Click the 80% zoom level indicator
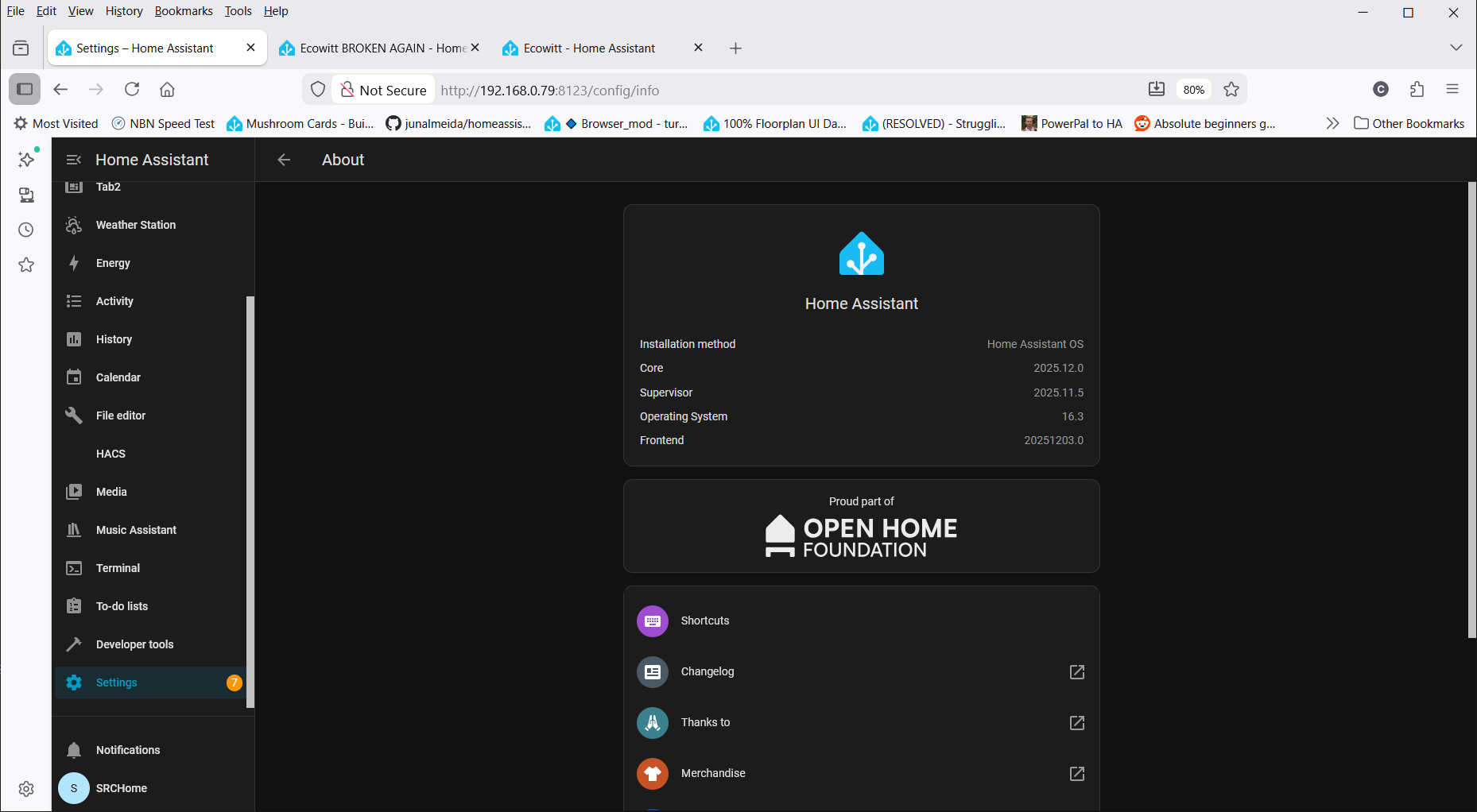Screen dimensions: 1477x812 point(1193,90)
